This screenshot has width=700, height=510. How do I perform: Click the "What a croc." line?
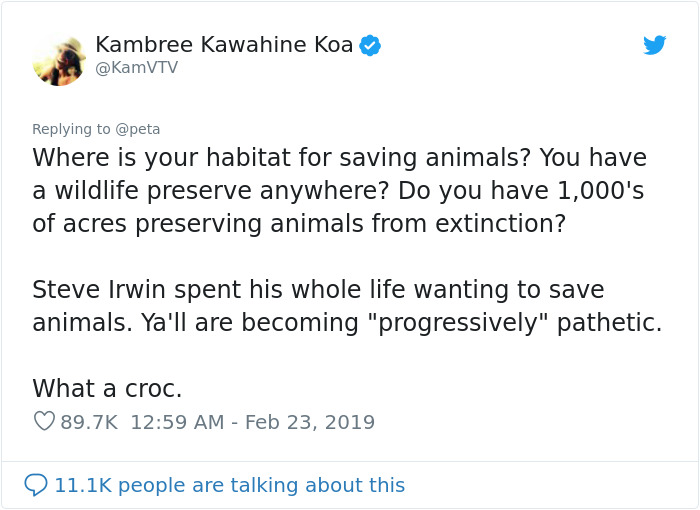[107, 388]
